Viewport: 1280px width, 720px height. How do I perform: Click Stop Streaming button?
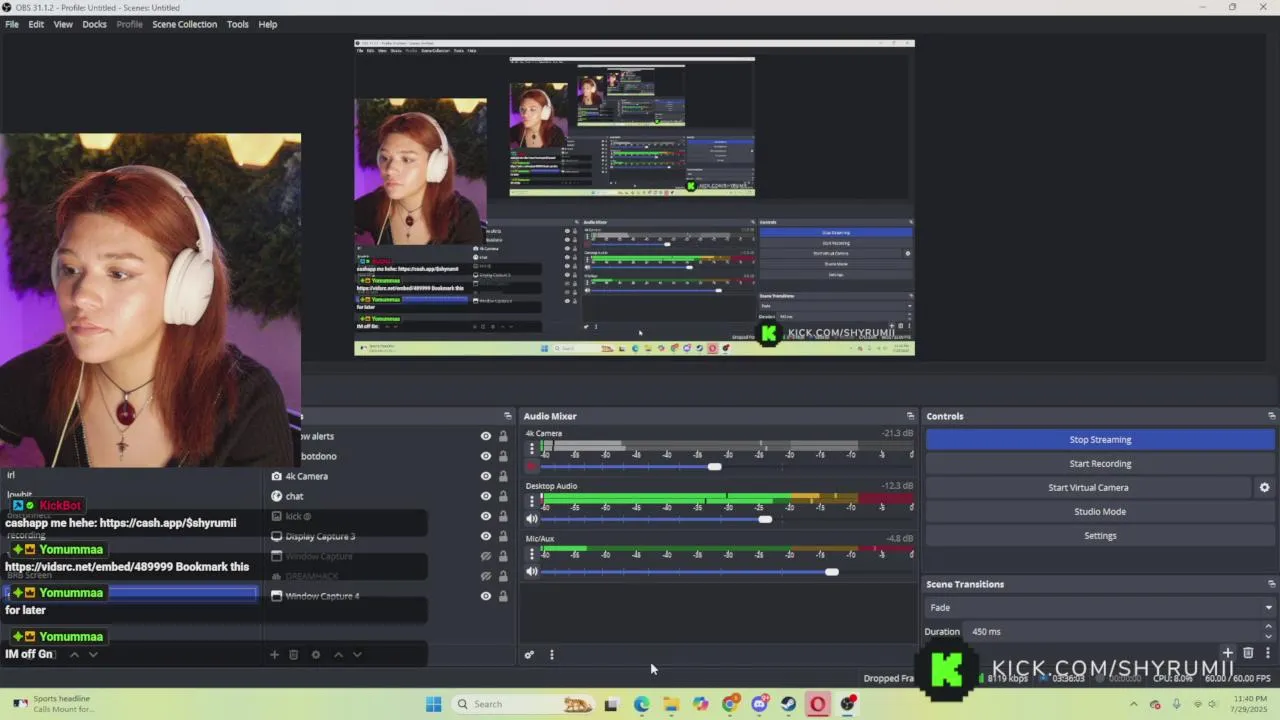(1100, 439)
